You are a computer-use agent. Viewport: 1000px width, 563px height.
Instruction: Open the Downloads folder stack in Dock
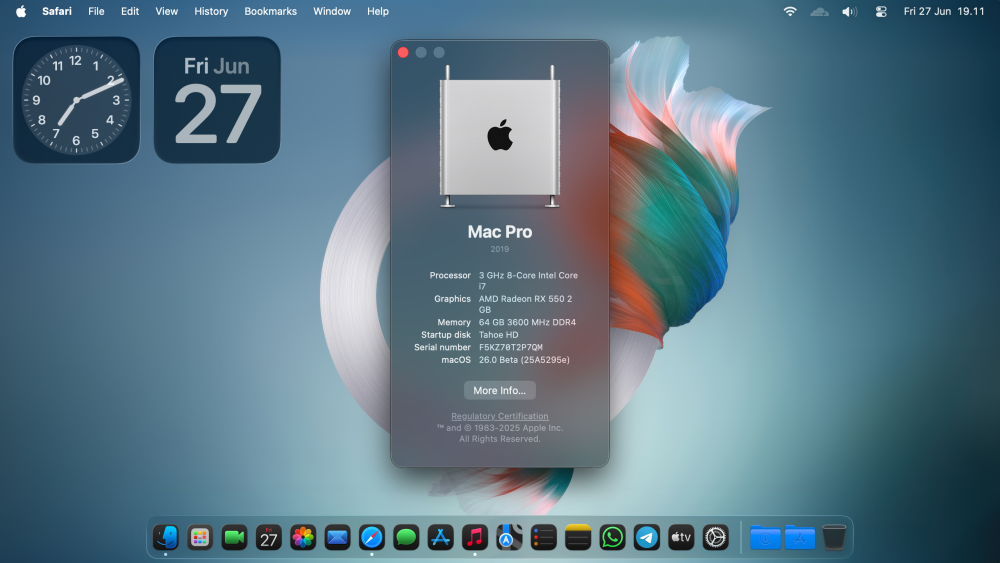(765, 537)
